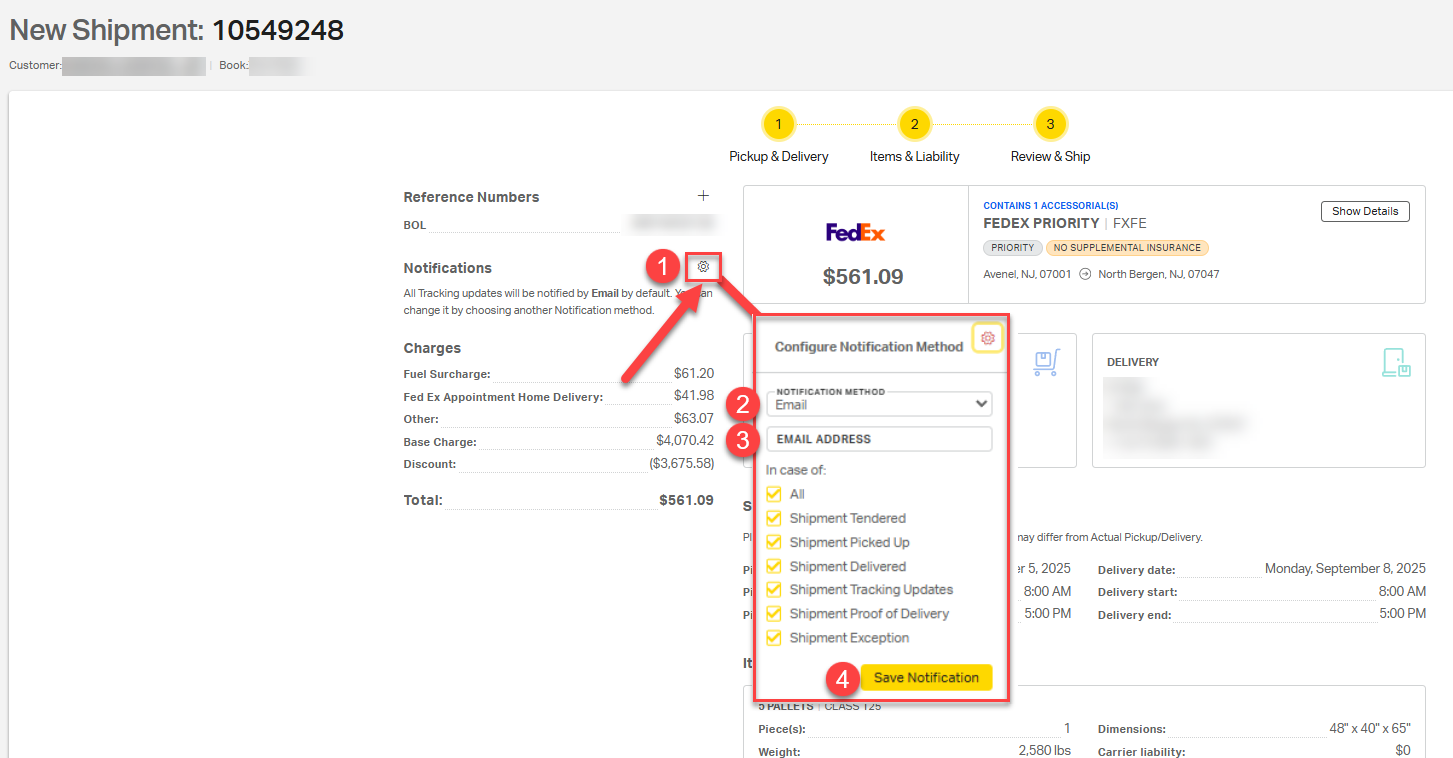
Task: Add a reference number using the plus icon
Action: pos(703,195)
